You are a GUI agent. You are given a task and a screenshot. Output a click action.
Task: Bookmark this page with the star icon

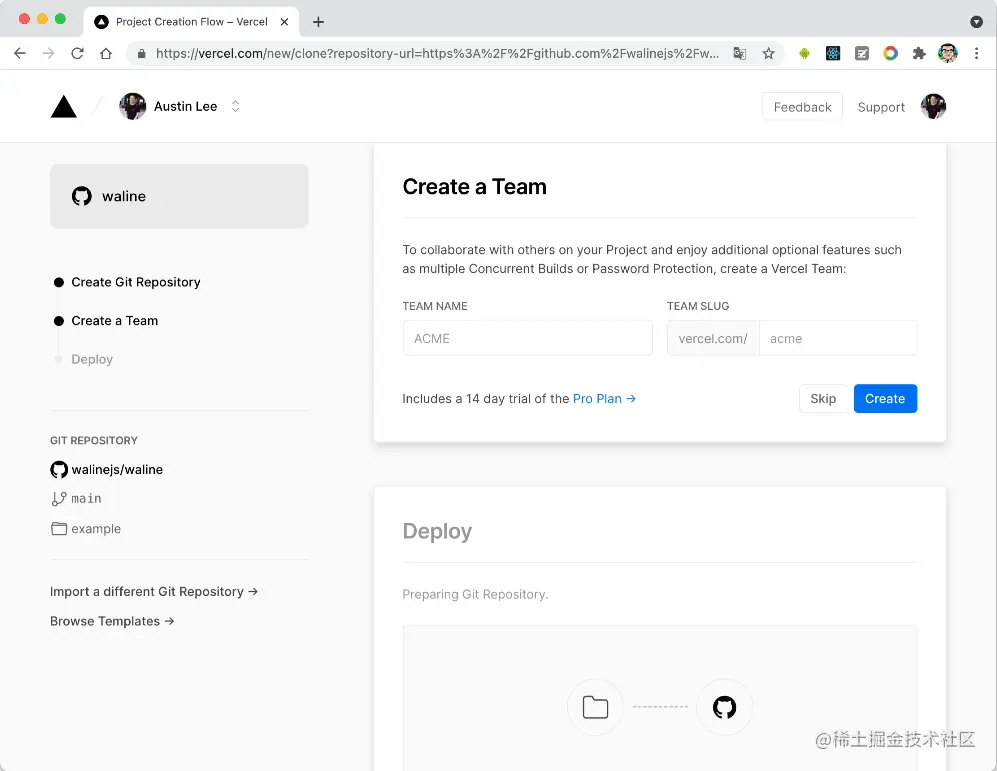[768, 53]
